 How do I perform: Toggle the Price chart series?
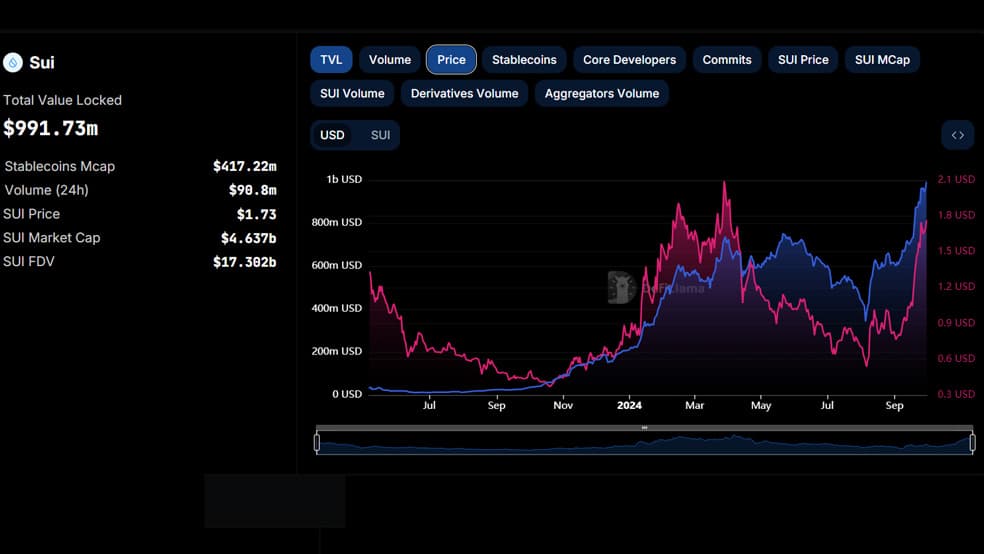point(451,60)
